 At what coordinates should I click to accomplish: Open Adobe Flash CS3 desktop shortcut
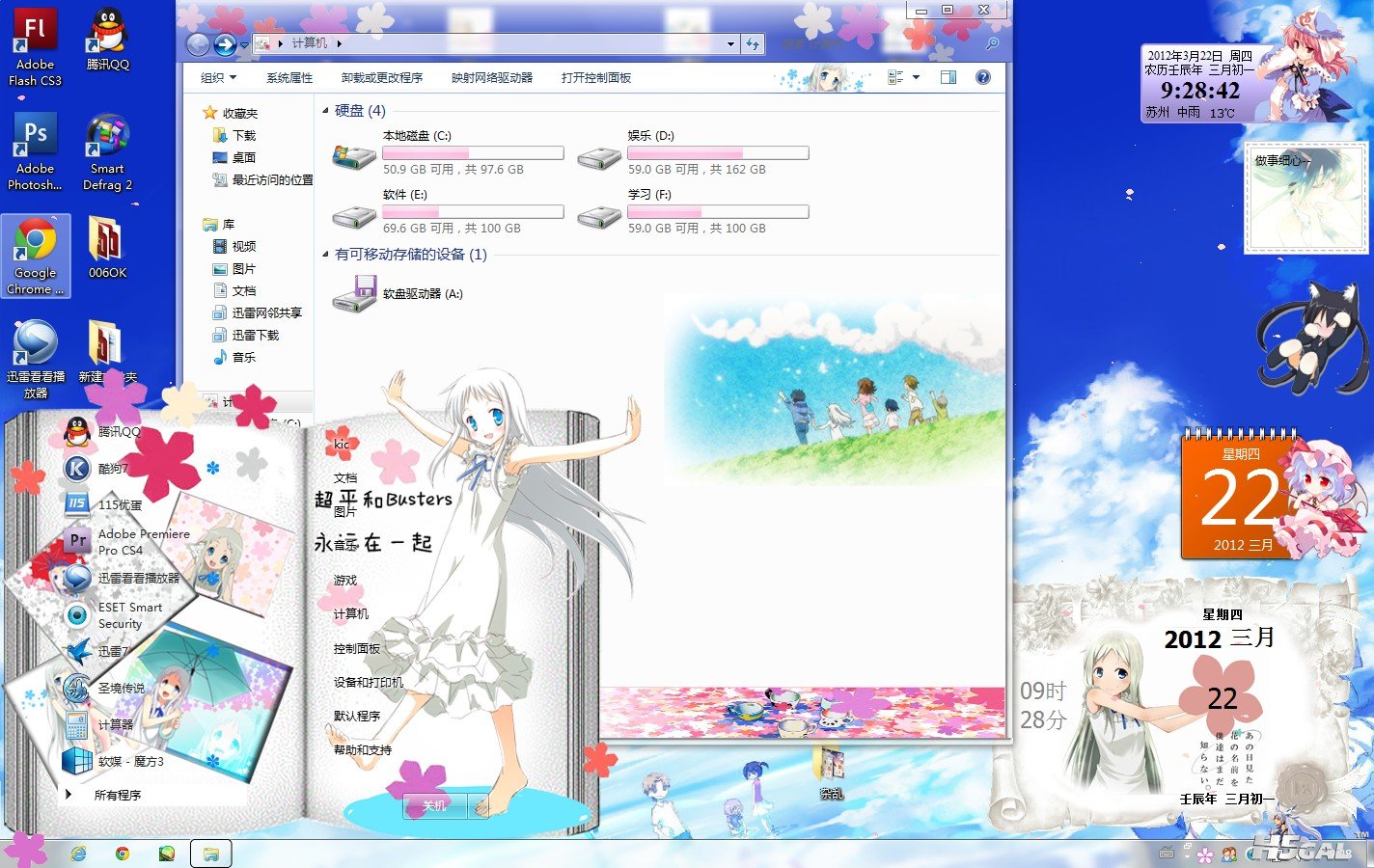35,47
